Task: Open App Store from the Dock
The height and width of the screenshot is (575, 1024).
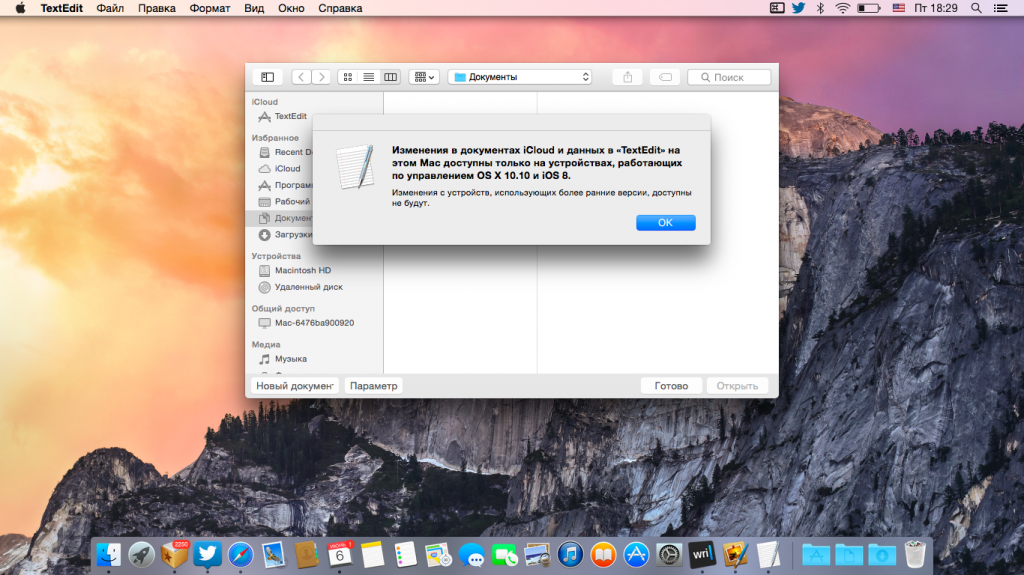Action: [636, 555]
